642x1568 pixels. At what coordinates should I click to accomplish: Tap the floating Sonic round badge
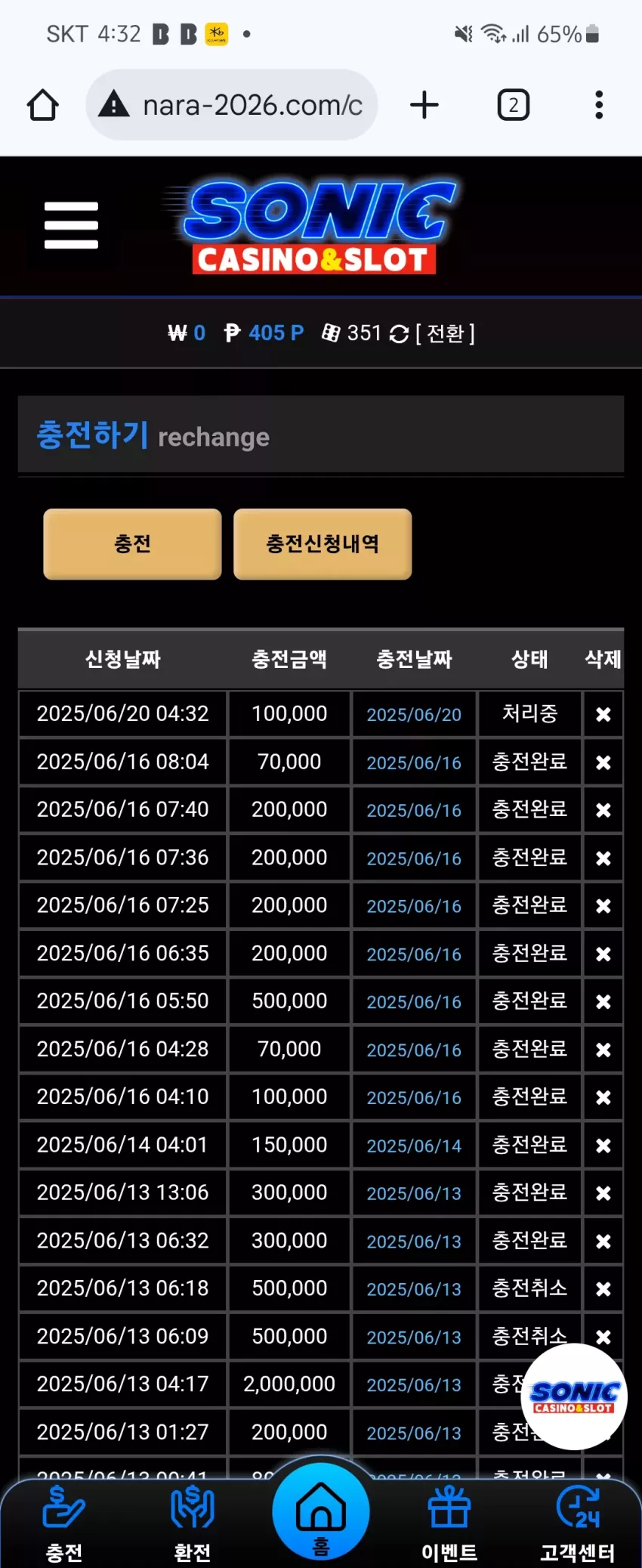[574, 1396]
